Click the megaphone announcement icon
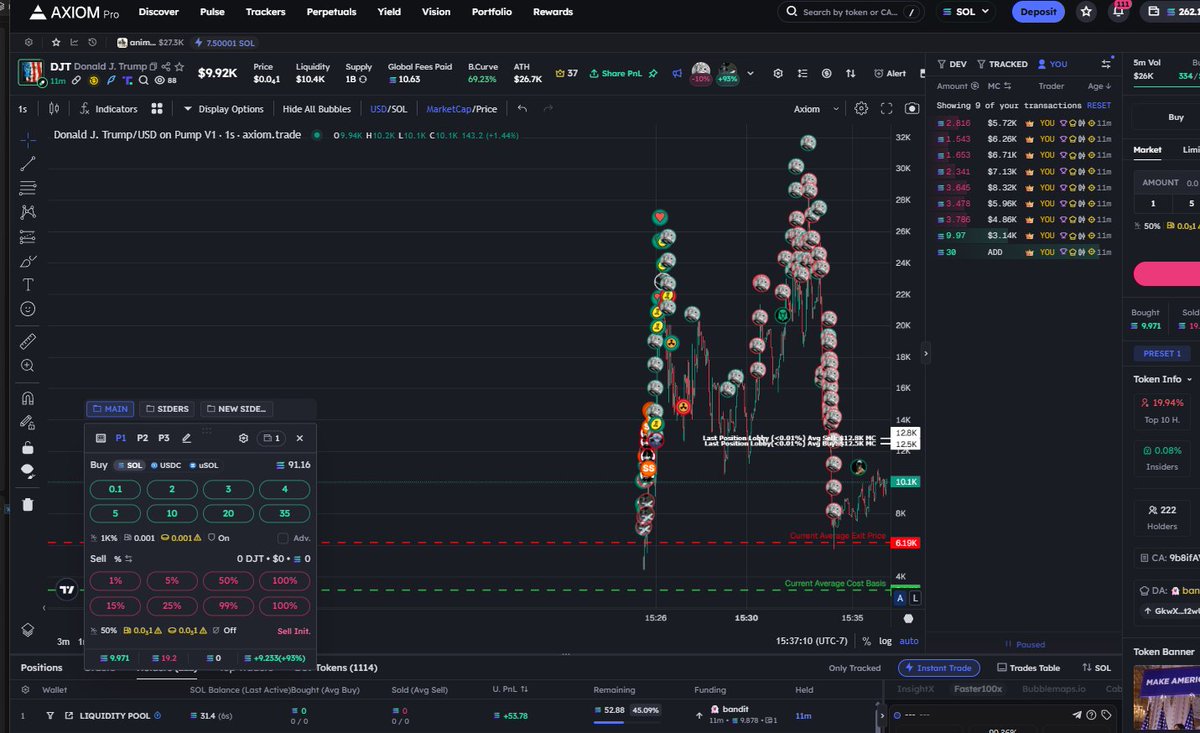This screenshot has width=1200, height=733. point(677,73)
